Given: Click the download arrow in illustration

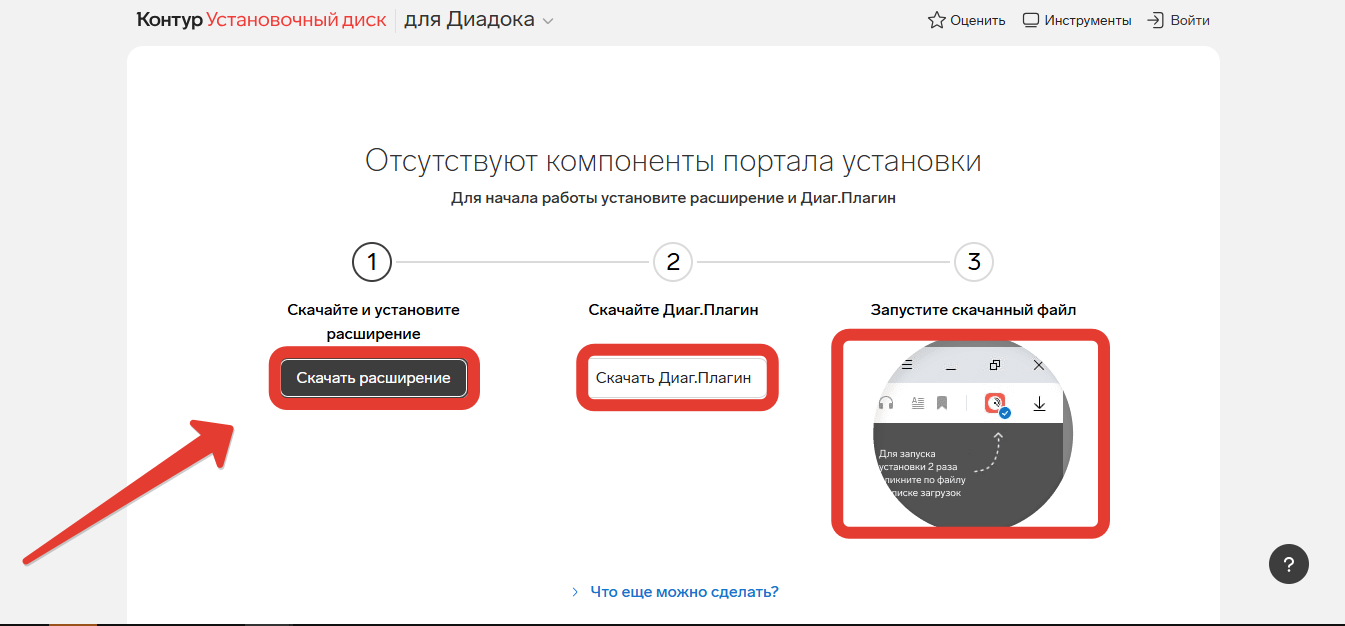Looking at the screenshot, I should click(1039, 403).
